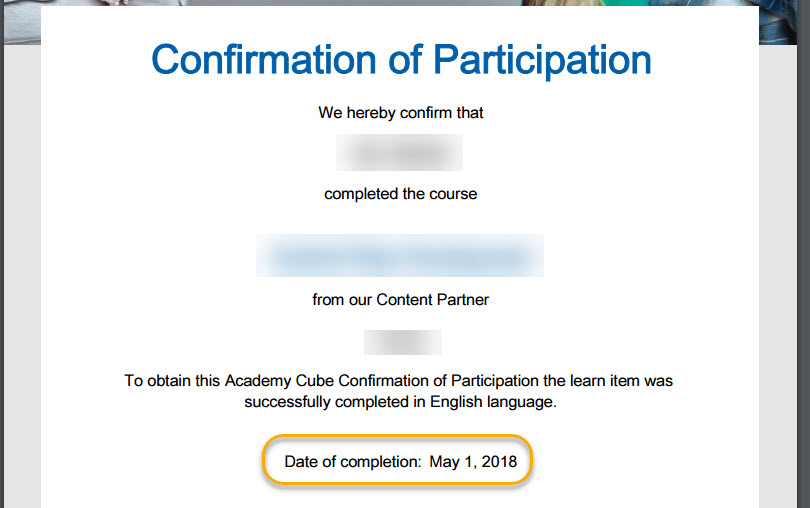Select the date "May 1, 2018"
The width and height of the screenshot is (810, 508).
[x=473, y=461]
